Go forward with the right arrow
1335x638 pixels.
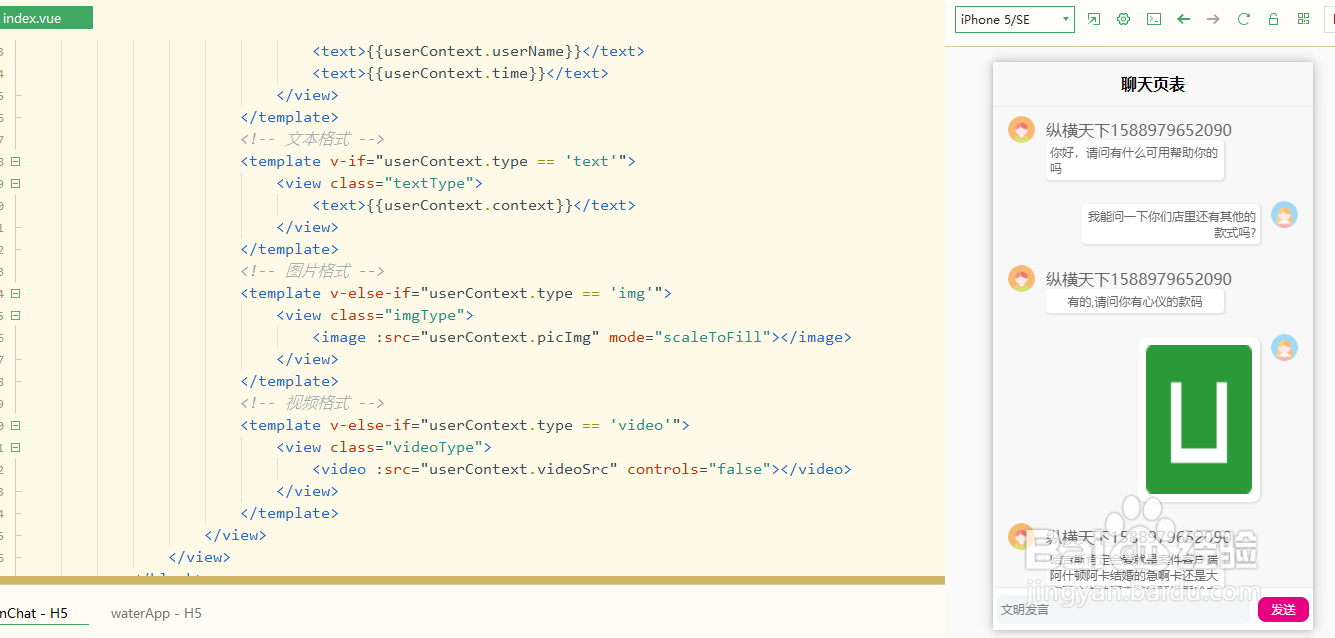tap(1213, 19)
